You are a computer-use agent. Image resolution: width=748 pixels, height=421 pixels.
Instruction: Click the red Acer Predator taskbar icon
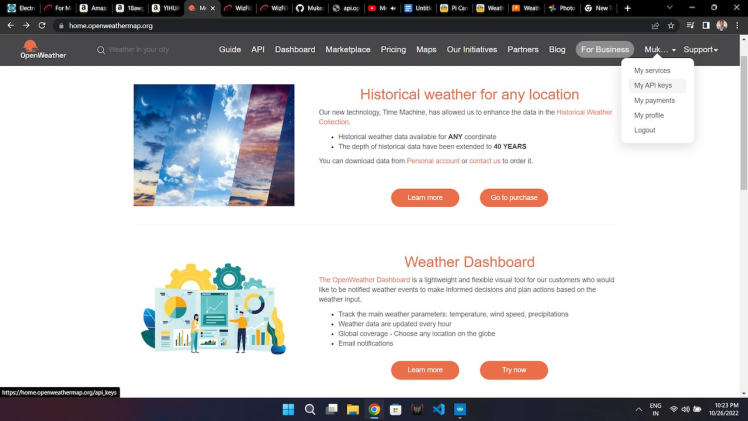point(417,409)
